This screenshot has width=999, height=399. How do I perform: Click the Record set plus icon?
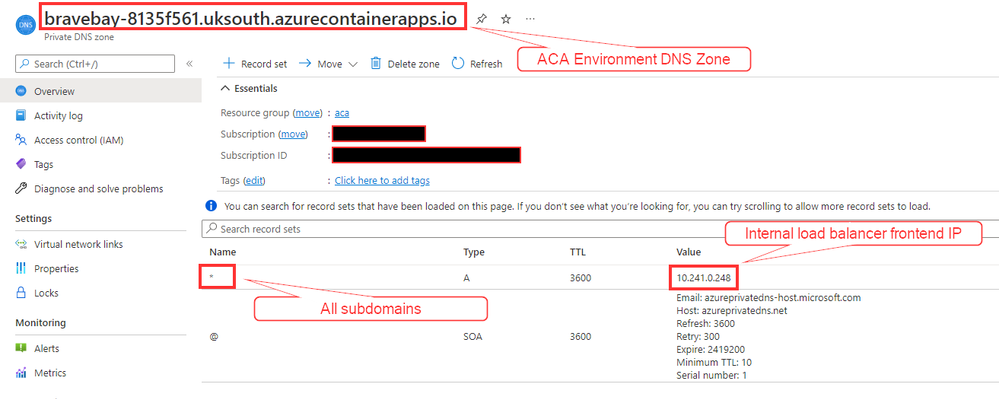point(228,64)
